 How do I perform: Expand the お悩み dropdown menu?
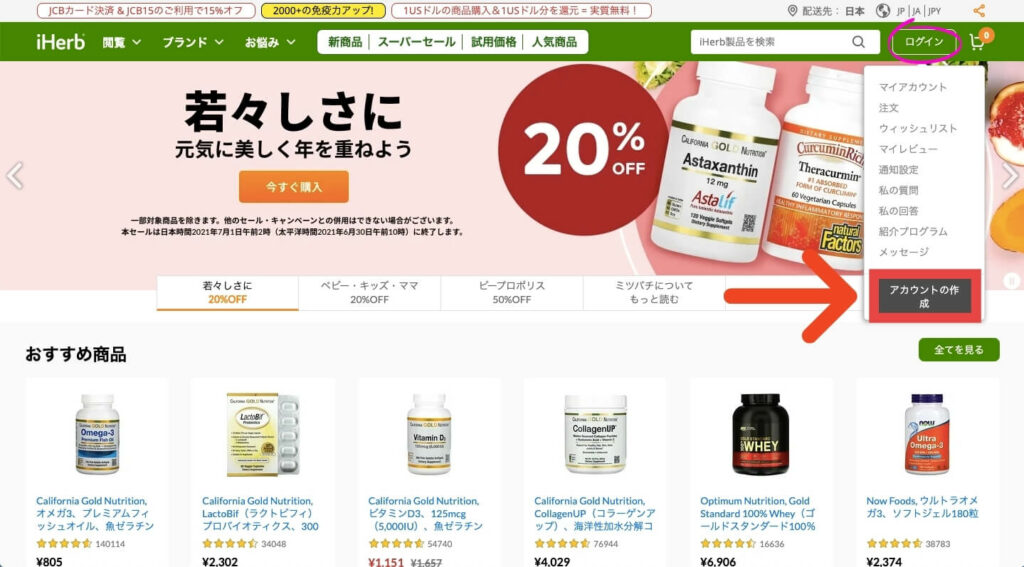tap(270, 42)
